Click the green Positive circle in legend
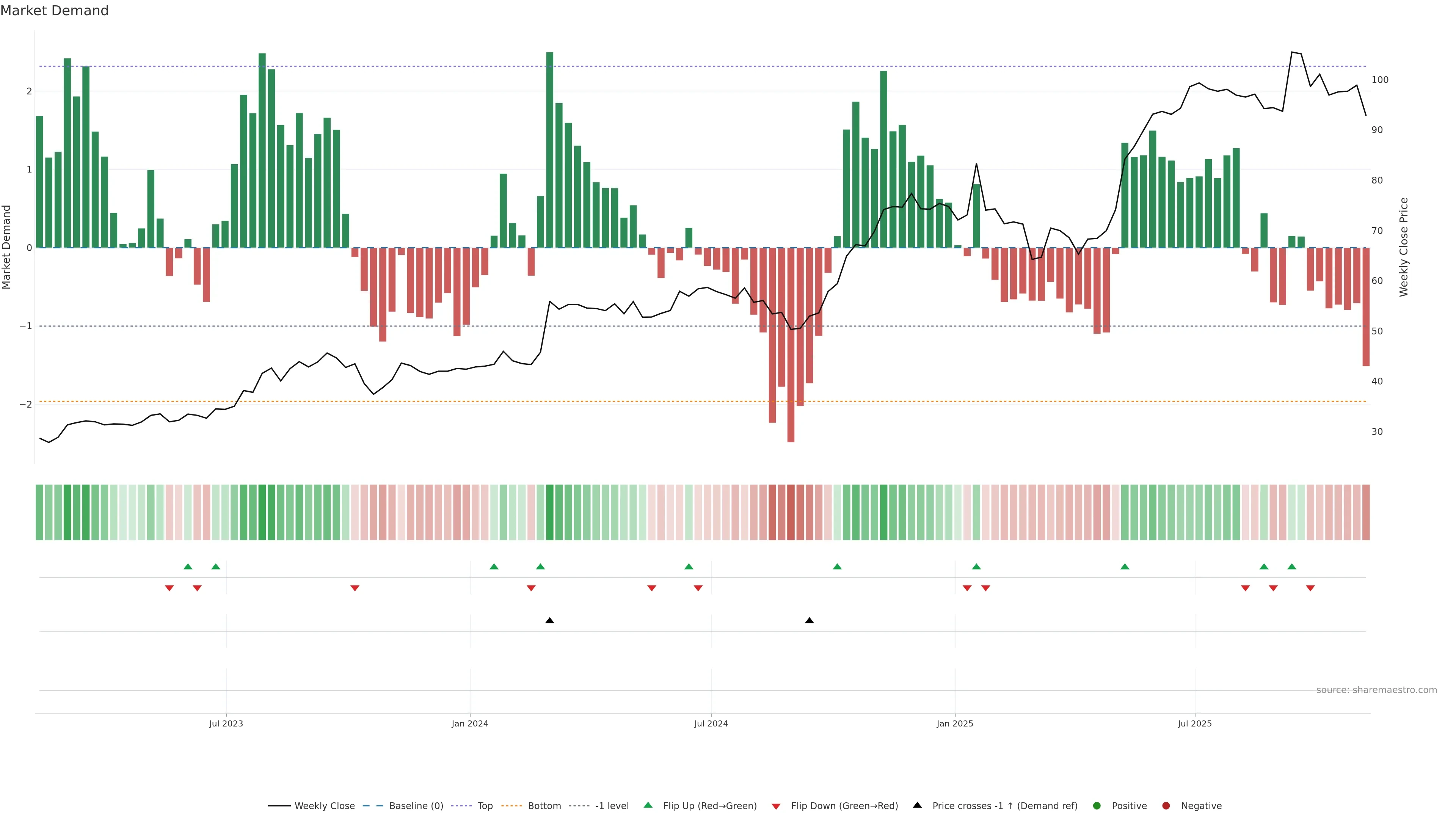Image resolution: width=1456 pixels, height=819 pixels. coord(1097,805)
